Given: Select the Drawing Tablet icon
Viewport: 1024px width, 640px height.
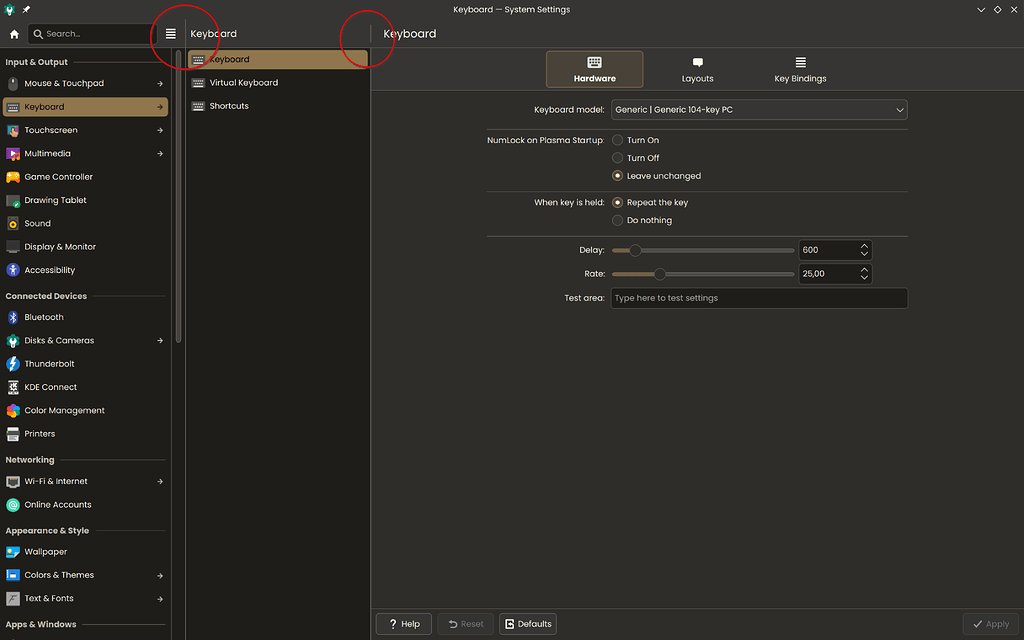Looking at the screenshot, I should [x=14, y=200].
